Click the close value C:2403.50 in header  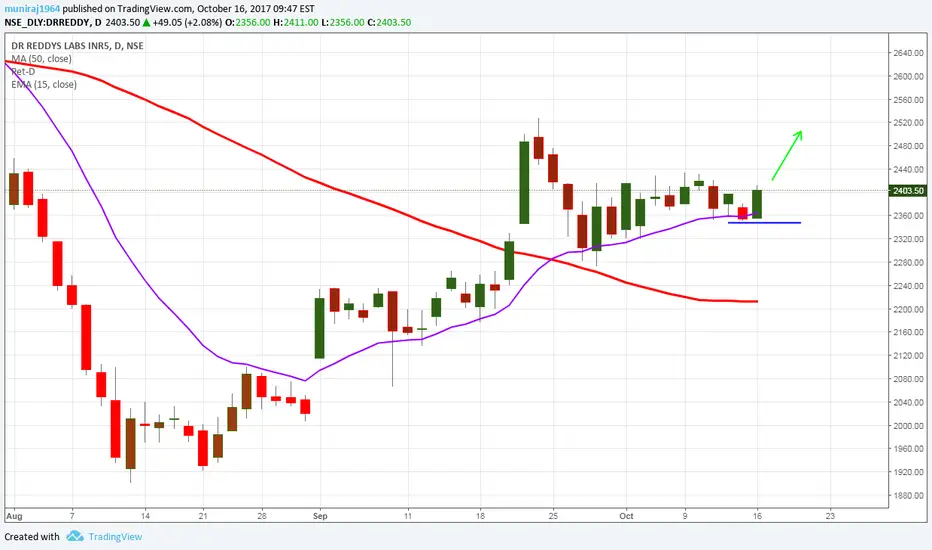point(389,23)
